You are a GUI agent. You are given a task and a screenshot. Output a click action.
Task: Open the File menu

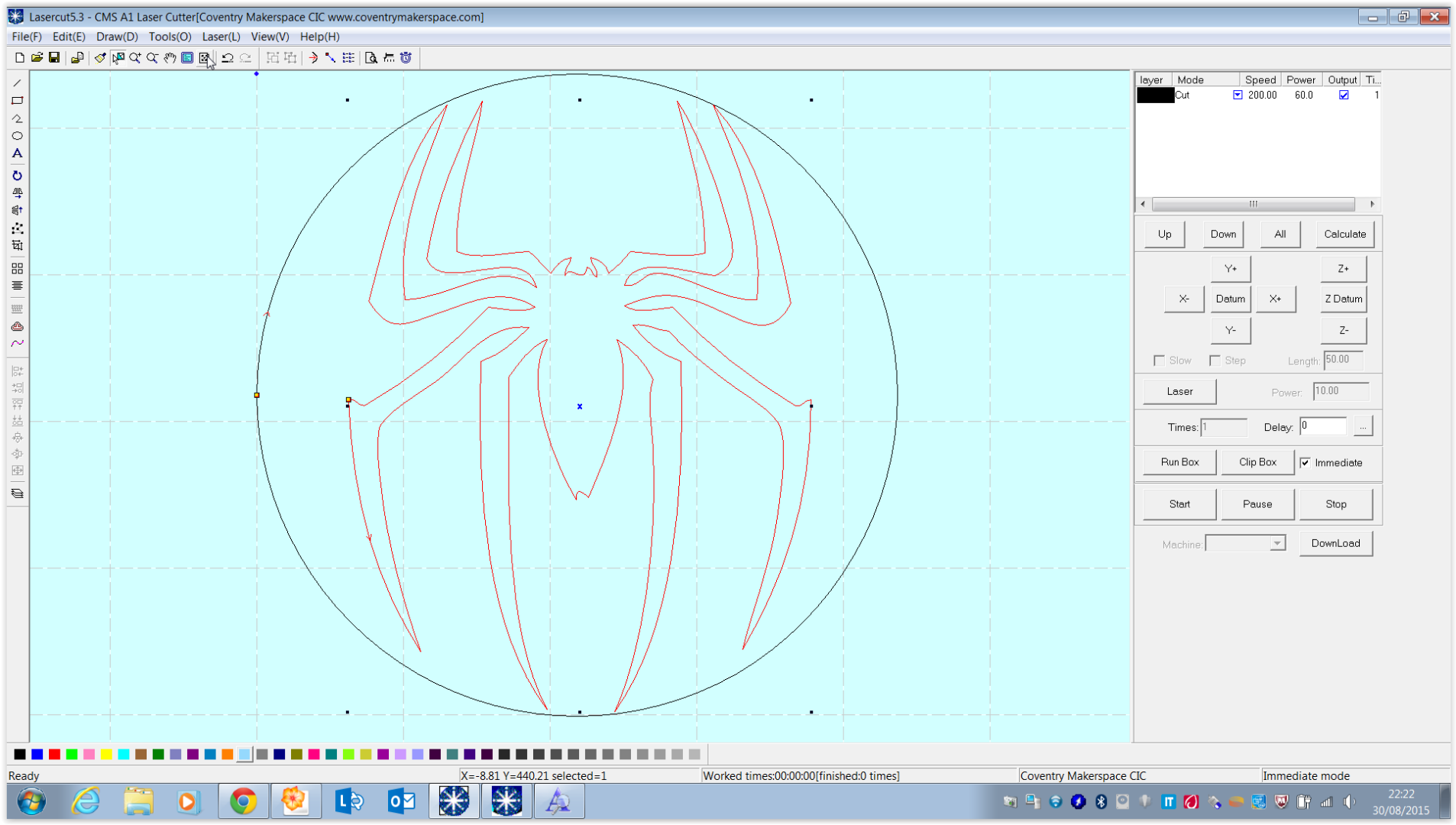tap(27, 37)
